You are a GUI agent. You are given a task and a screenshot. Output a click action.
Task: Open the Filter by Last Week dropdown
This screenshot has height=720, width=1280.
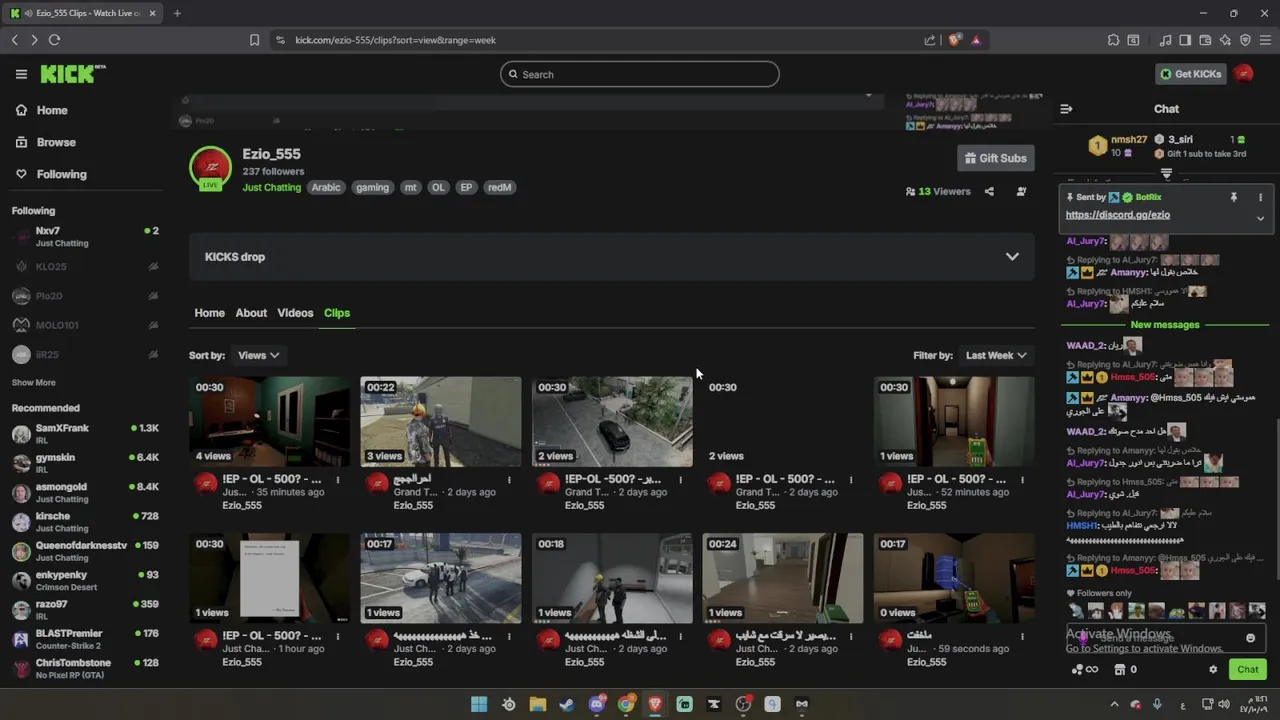click(995, 355)
